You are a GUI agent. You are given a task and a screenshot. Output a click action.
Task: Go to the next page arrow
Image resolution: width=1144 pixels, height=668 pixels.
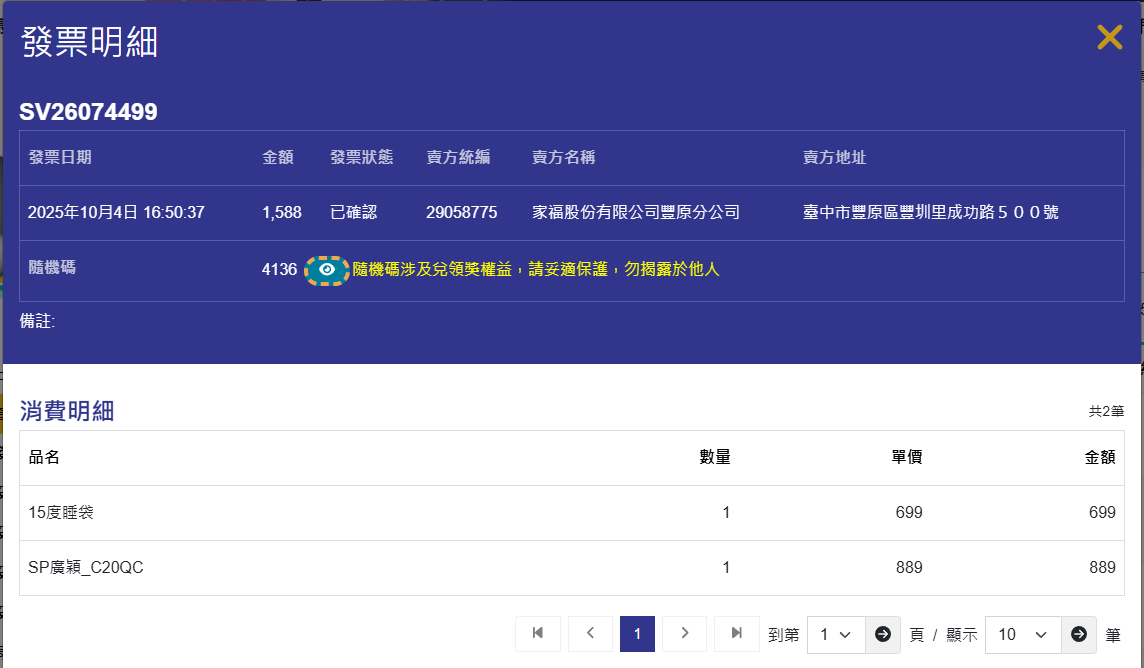pyautogui.click(x=684, y=634)
